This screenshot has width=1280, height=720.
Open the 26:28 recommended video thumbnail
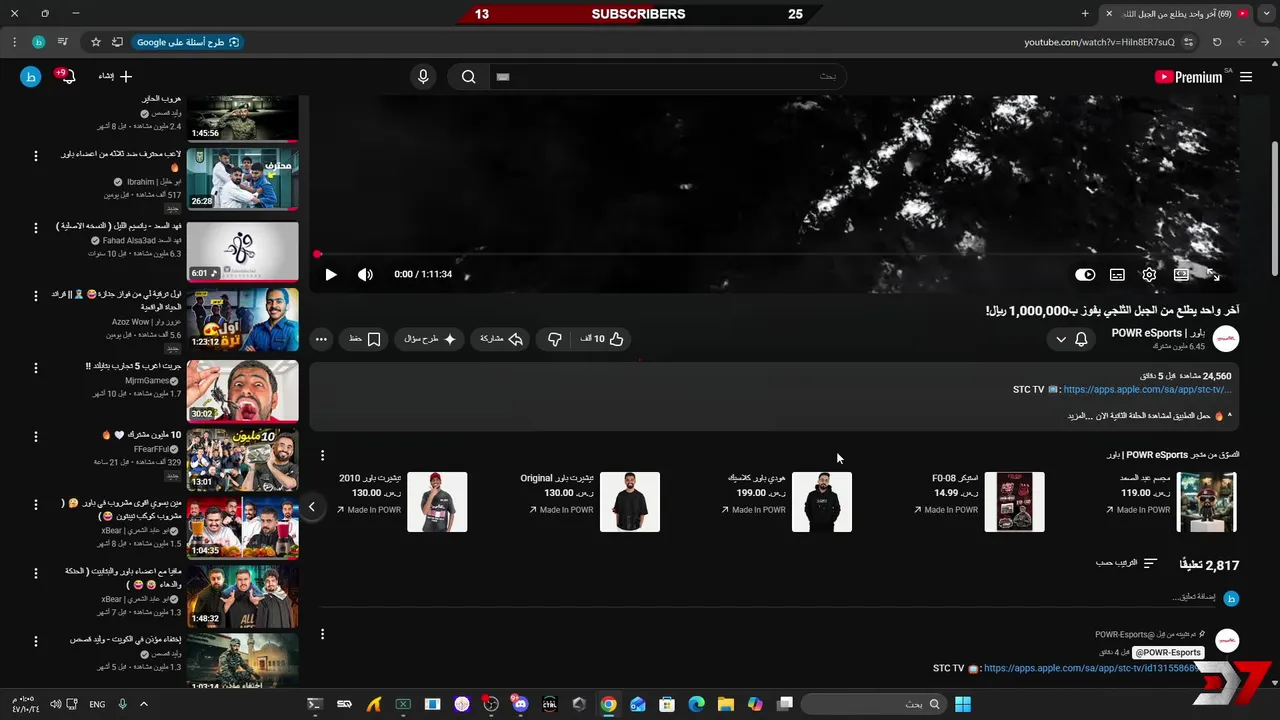click(243, 180)
